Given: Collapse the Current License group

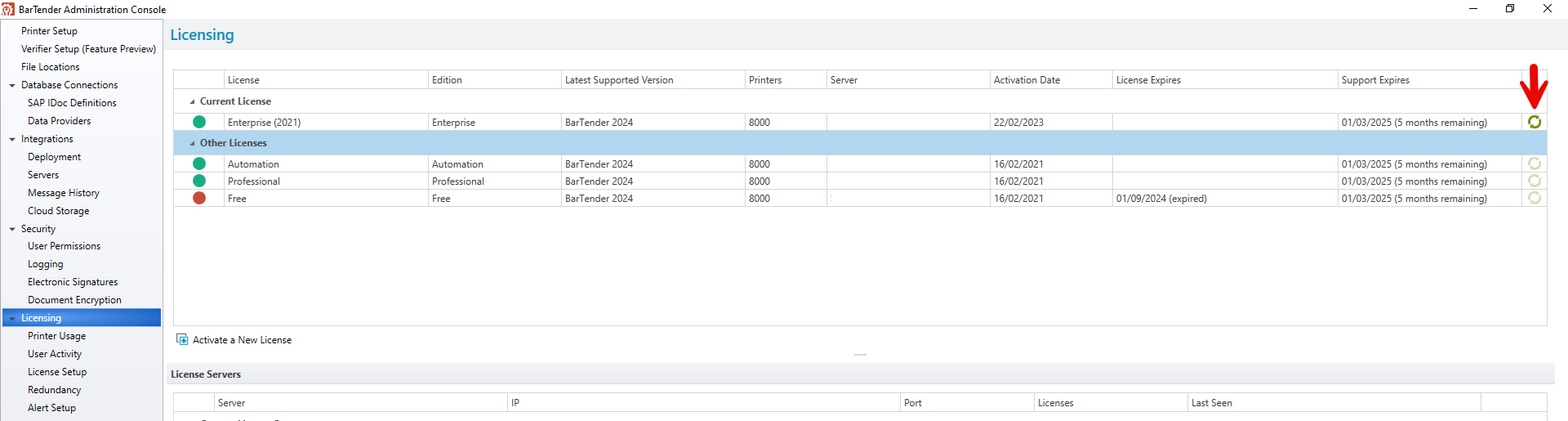Looking at the screenshot, I should 192,101.
